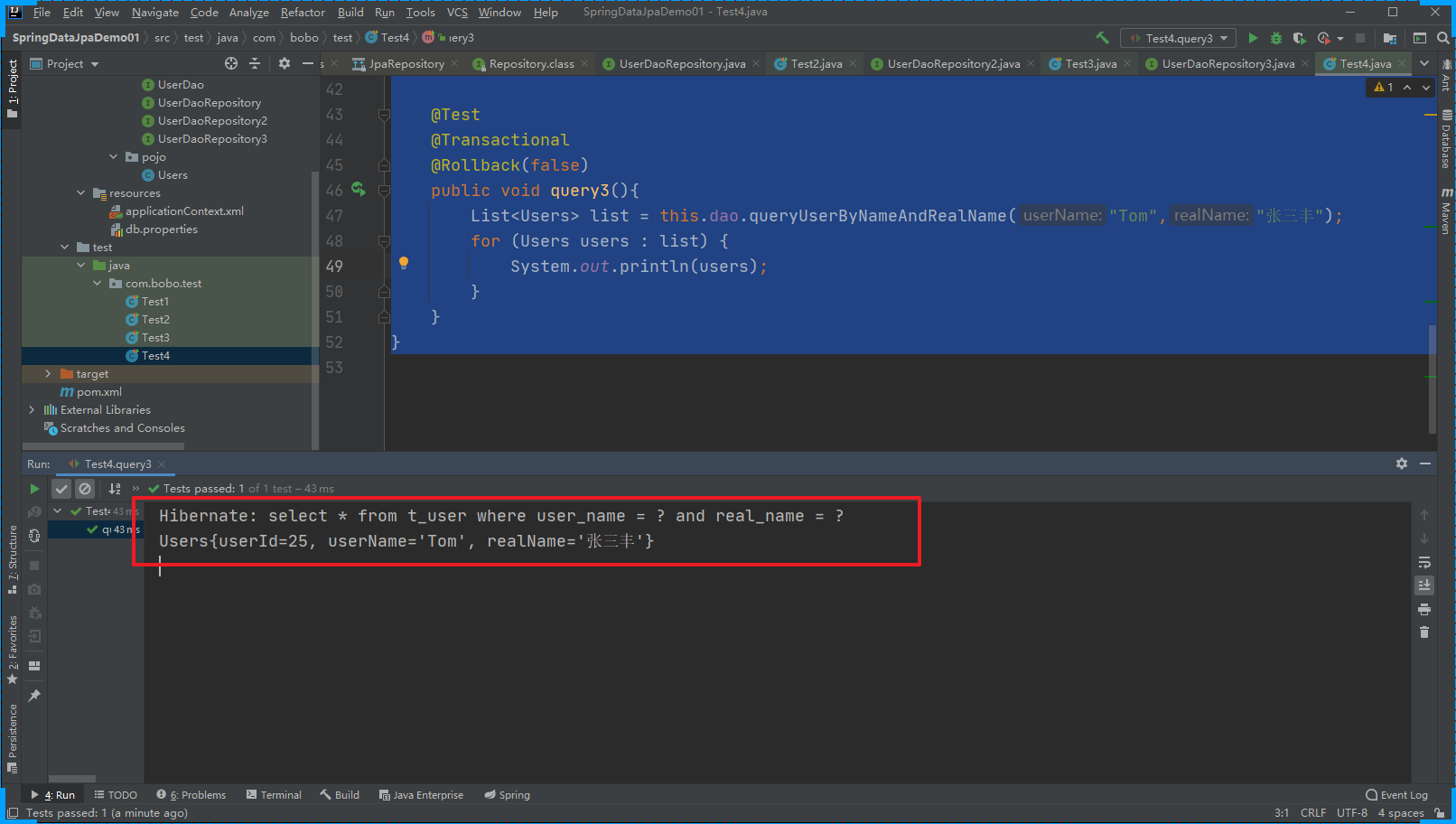This screenshot has height=824, width=1456.
Task: Run Test4.query3 with the green play button
Action: pyautogui.click(x=1253, y=38)
